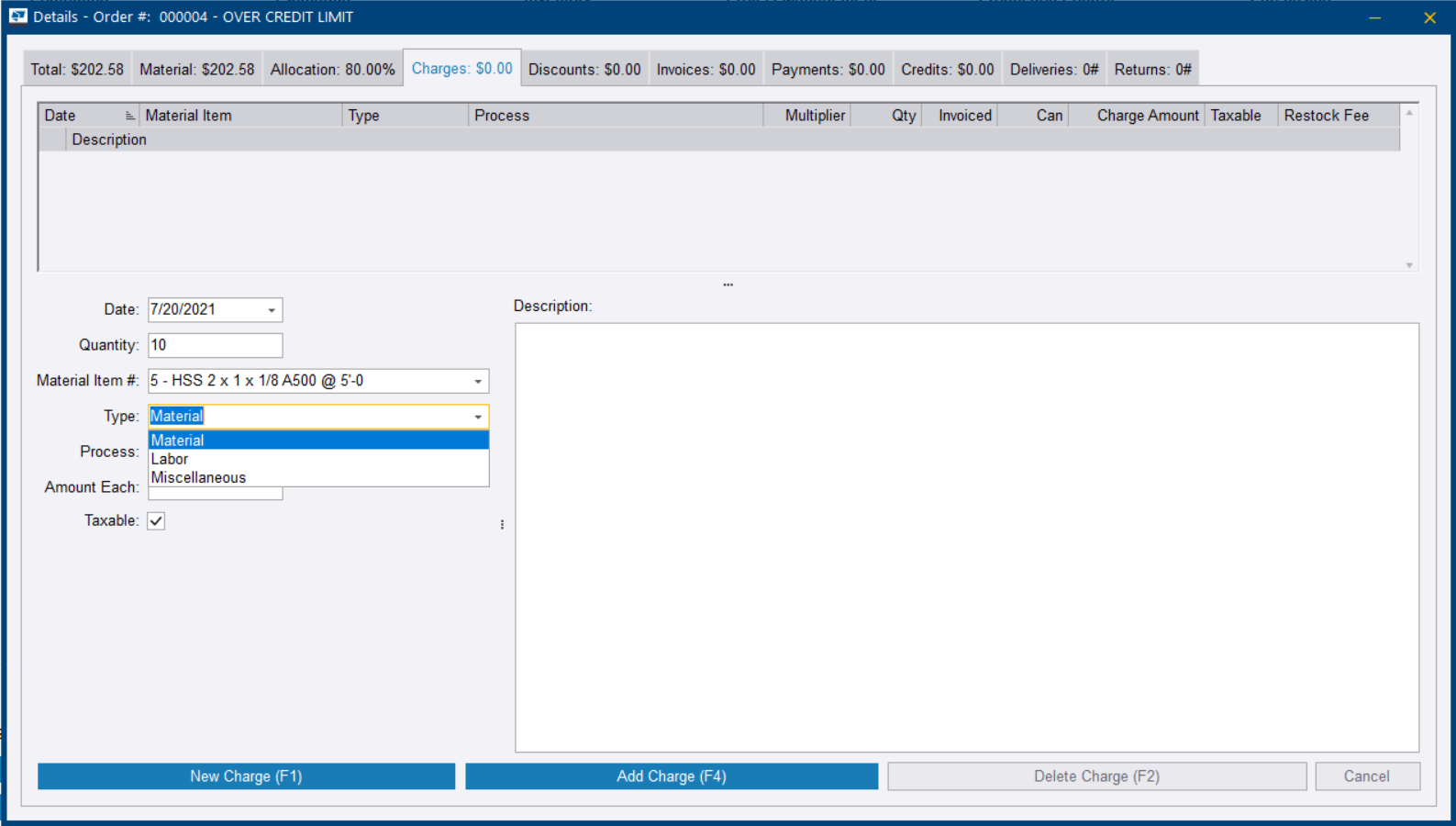The height and width of the screenshot is (826, 1456).
Task: Choose Miscellaneous in the Type list
Action: coord(198,477)
